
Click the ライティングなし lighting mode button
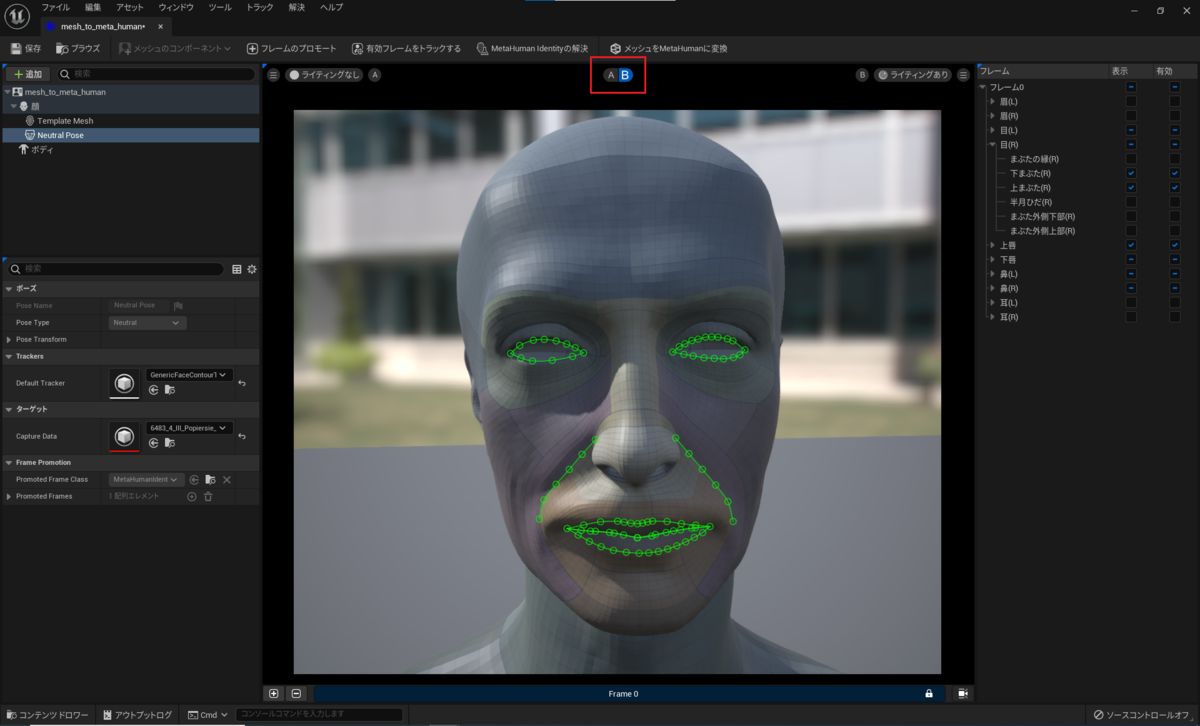click(323, 75)
